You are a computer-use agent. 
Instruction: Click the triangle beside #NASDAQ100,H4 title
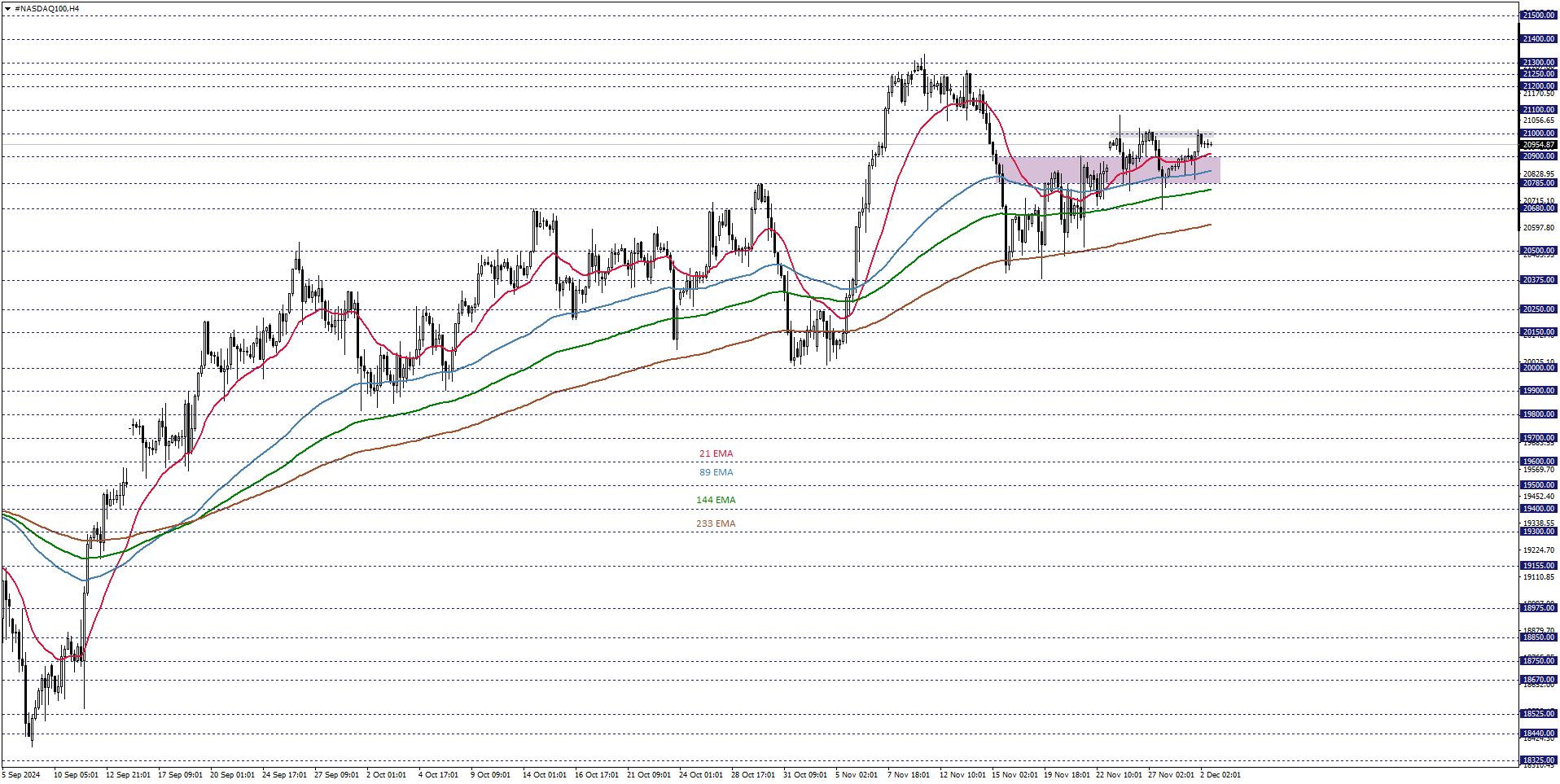coord(7,9)
